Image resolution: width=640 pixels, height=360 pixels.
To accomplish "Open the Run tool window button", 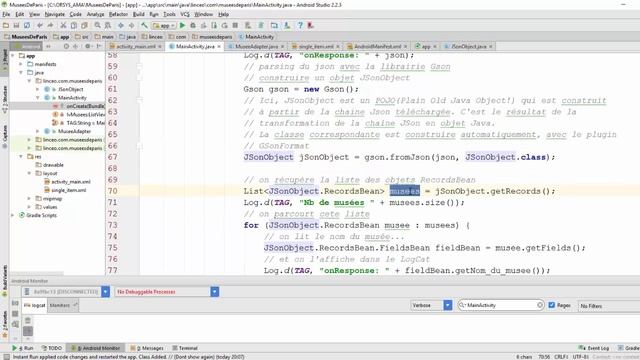I will click(23, 348).
